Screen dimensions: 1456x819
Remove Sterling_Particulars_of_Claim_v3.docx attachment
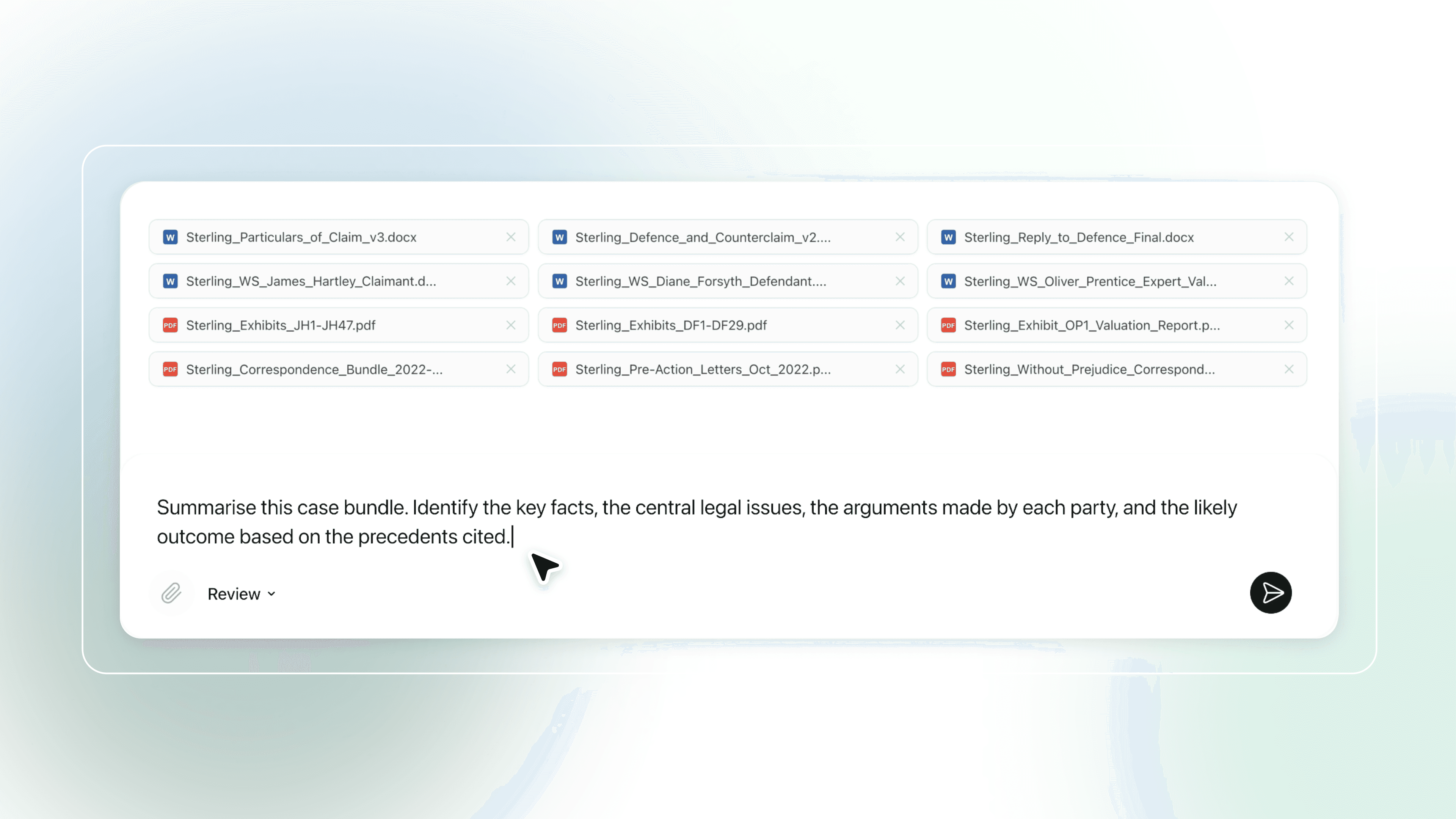coord(510,237)
